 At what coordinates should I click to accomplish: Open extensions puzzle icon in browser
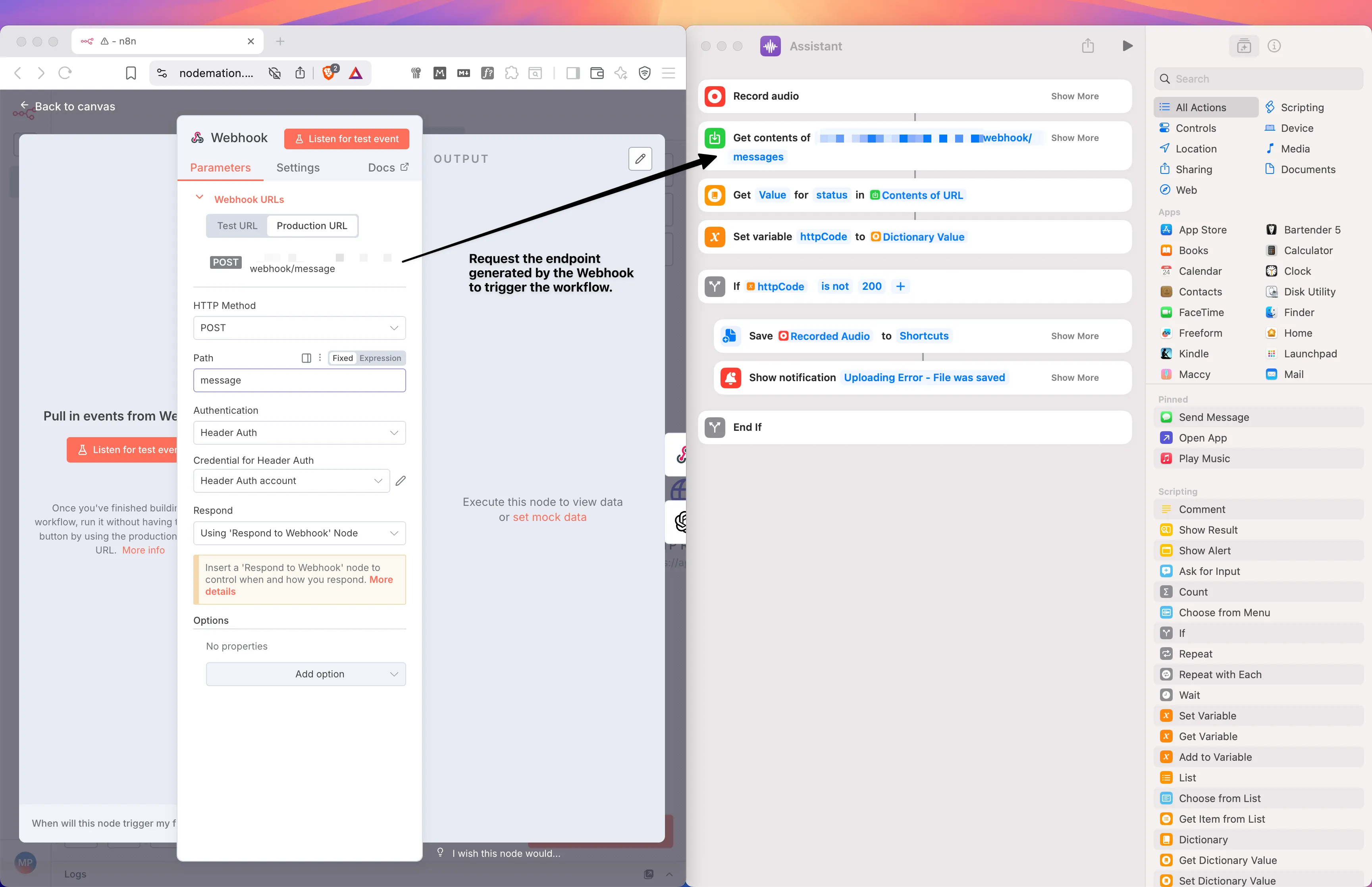point(511,73)
